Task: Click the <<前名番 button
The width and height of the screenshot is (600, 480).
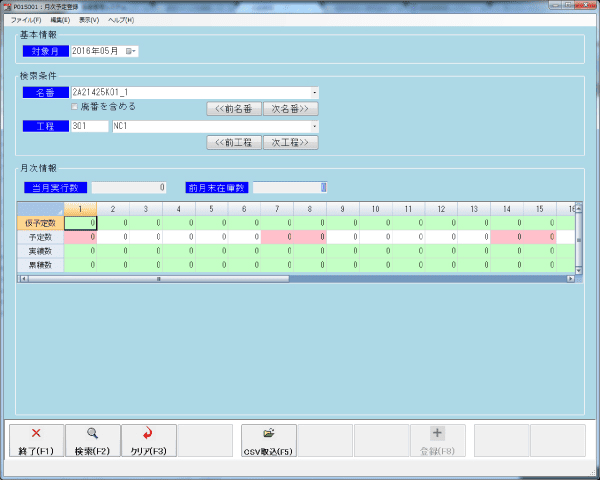Action: (234, 108)
